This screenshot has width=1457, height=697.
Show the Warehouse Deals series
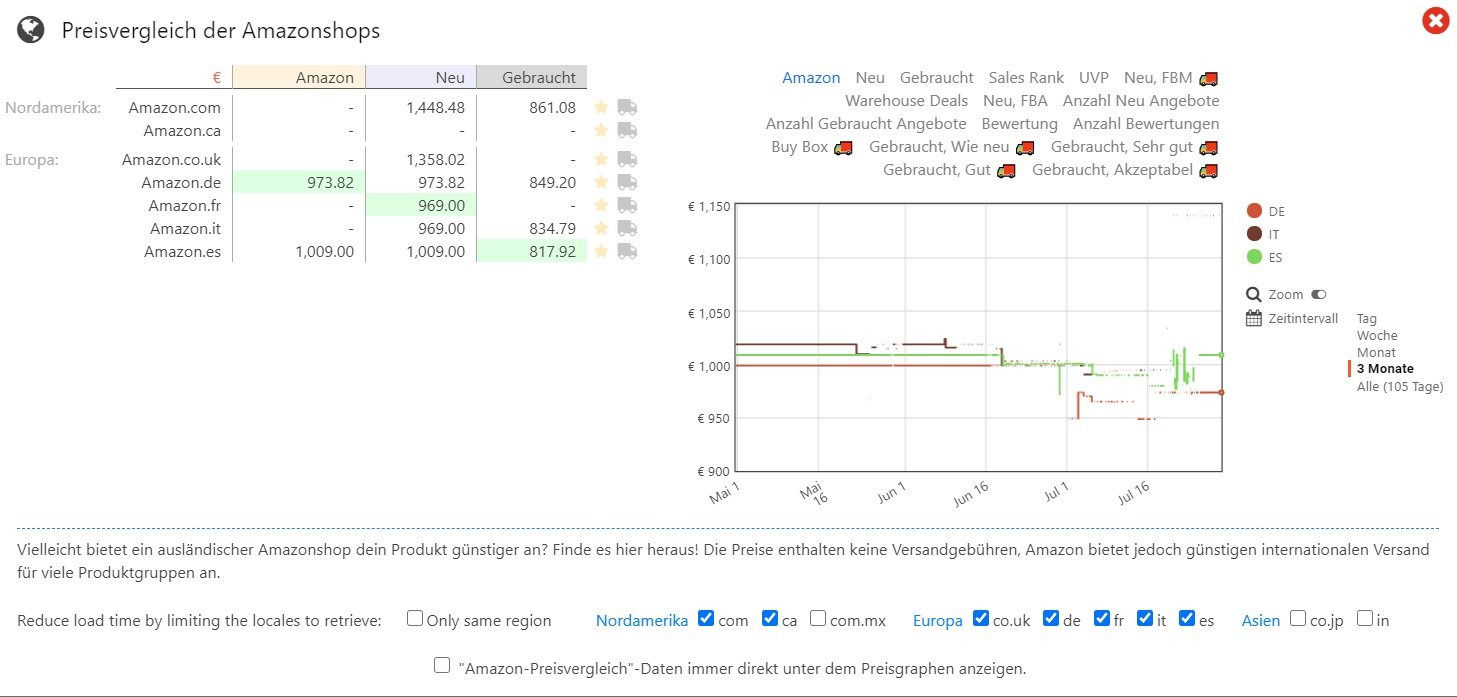[x=907, y=101]
